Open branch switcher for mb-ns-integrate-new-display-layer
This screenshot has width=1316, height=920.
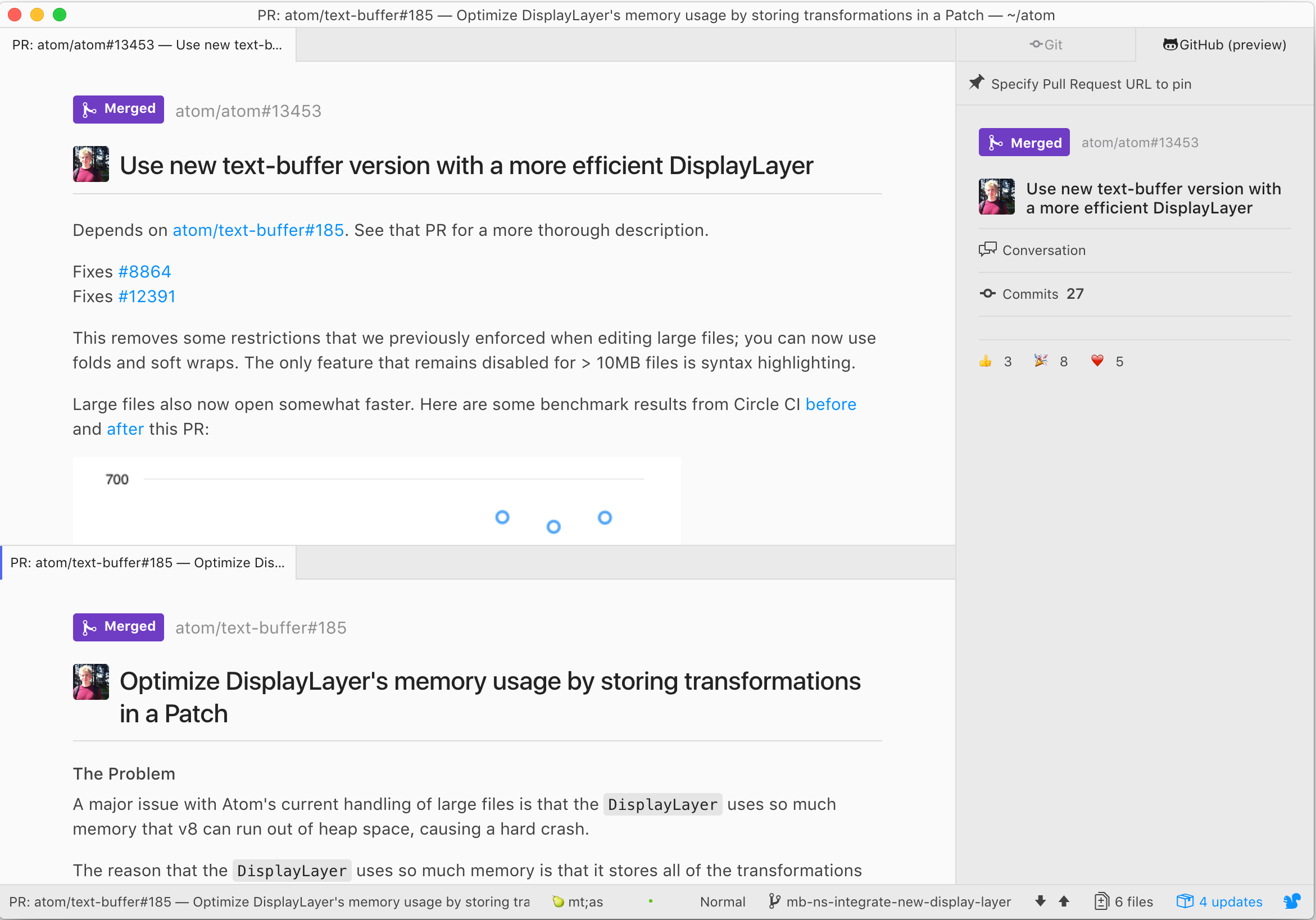click(x=891, y=901)
